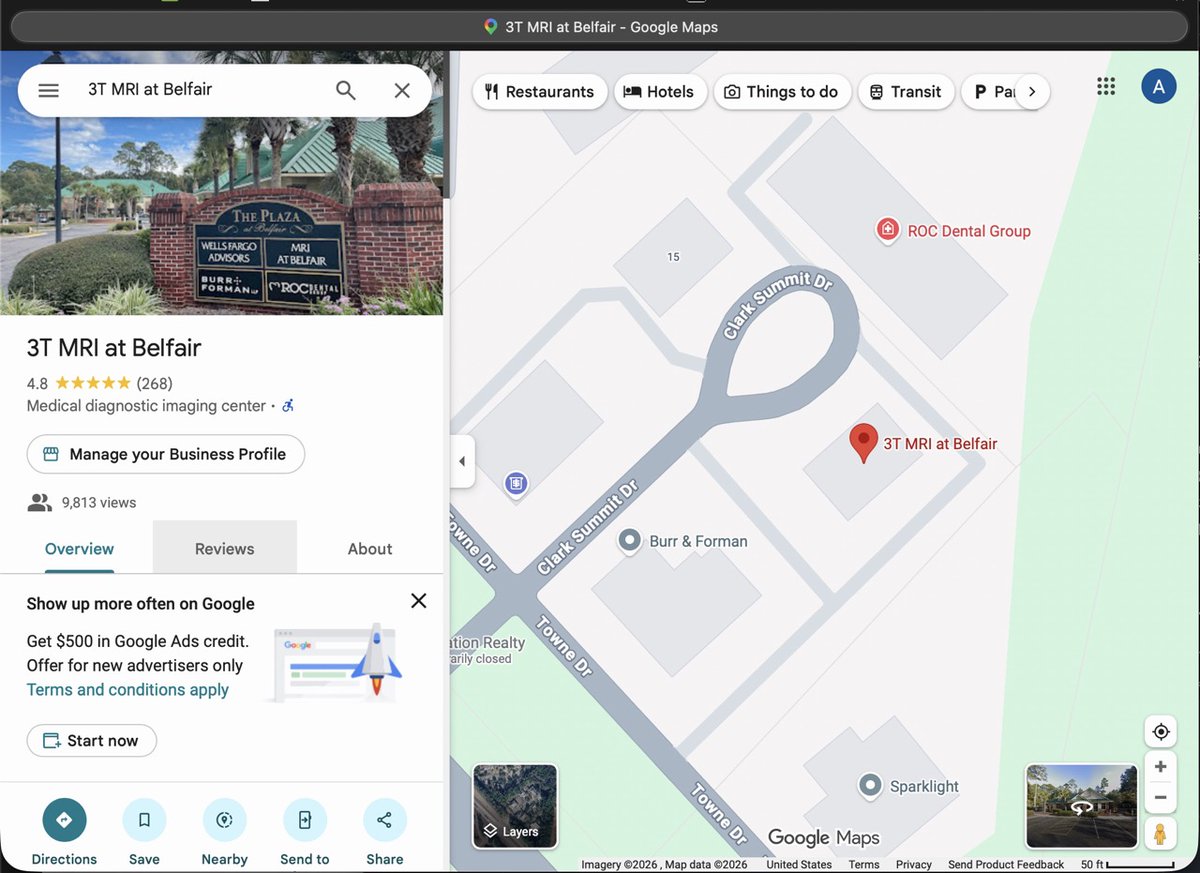Click the Nearby icon button
The width and height of the screenshot is (1200, 873).
pos(224,820)
